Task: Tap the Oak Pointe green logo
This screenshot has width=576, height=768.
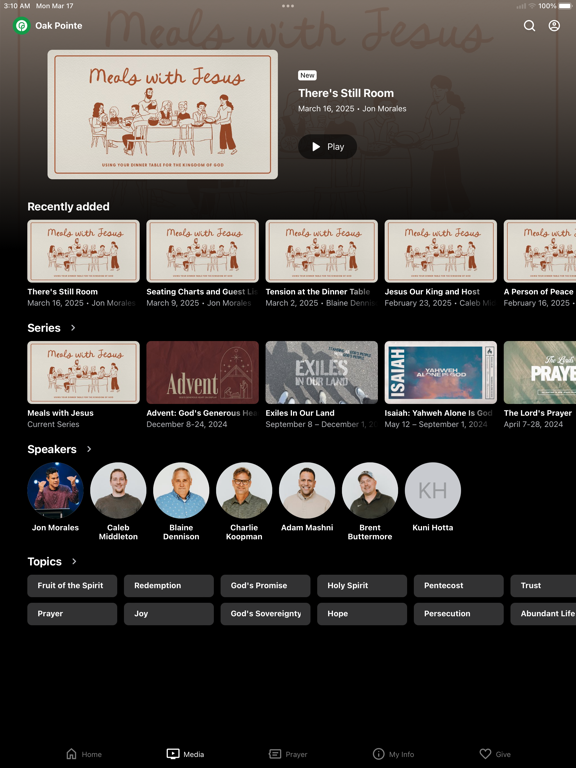Action: tap(22, 25)
